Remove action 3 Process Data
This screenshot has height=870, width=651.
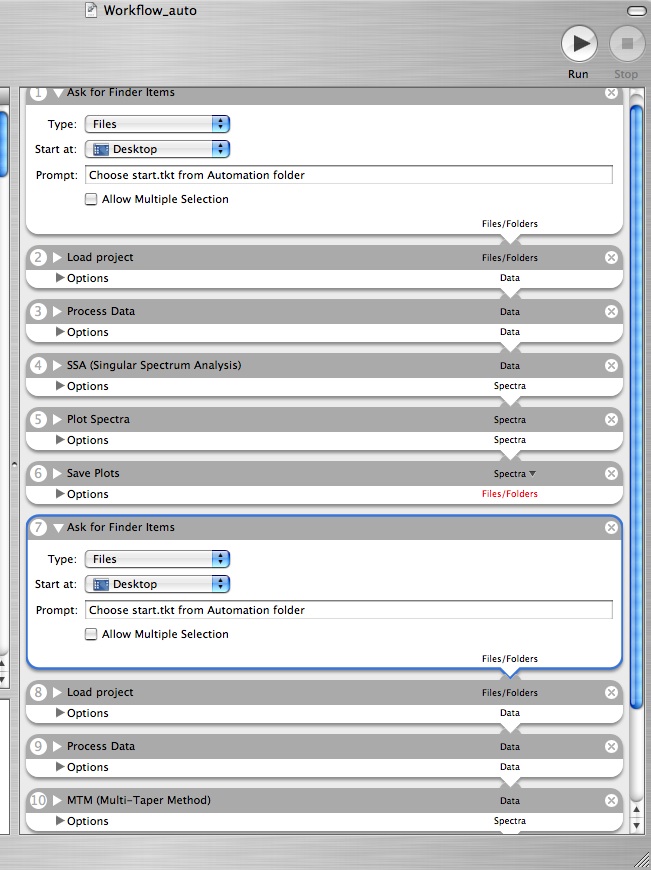[611, 311]
